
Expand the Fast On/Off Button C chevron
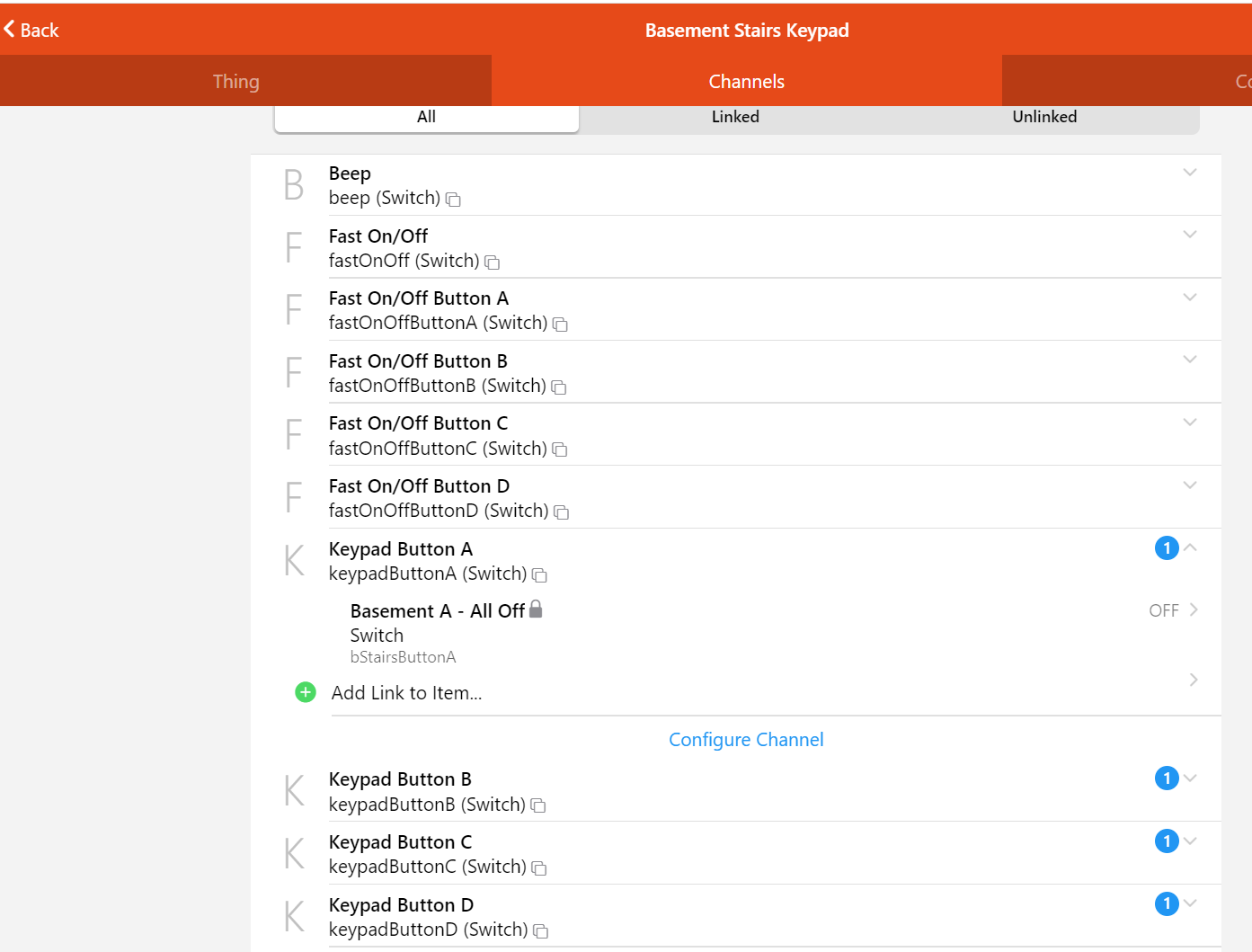(1190, 422)
